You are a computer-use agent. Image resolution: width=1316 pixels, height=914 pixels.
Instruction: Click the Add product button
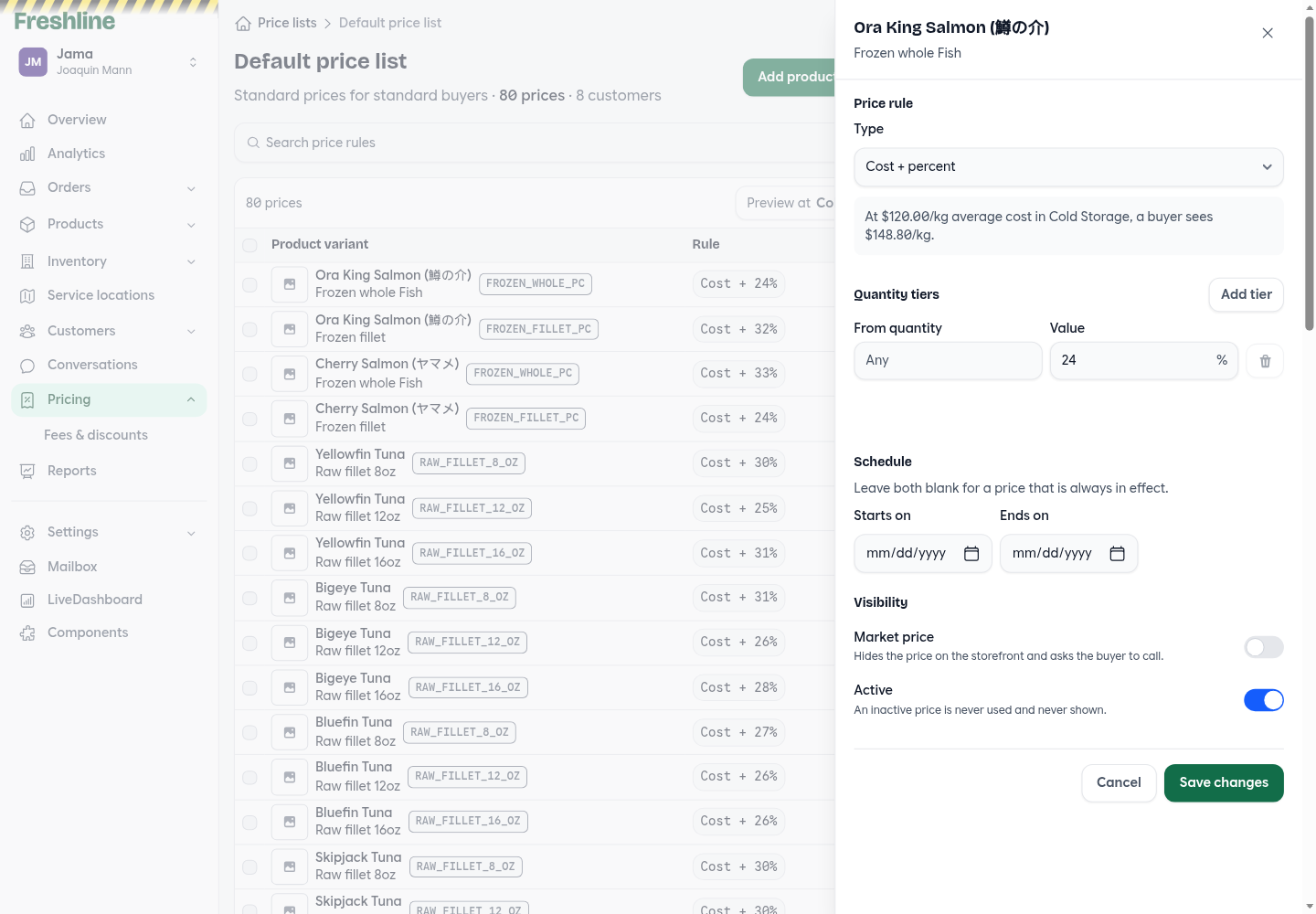pos(790,78)
